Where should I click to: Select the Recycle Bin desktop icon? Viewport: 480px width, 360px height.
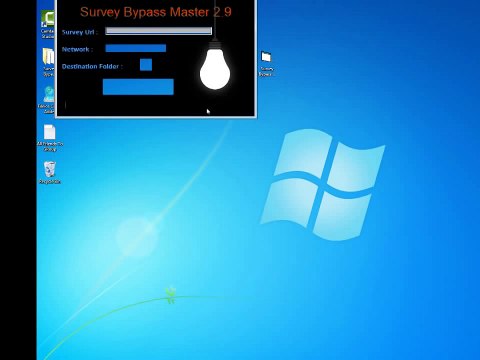pyautogui.click(x=50, y=172)
